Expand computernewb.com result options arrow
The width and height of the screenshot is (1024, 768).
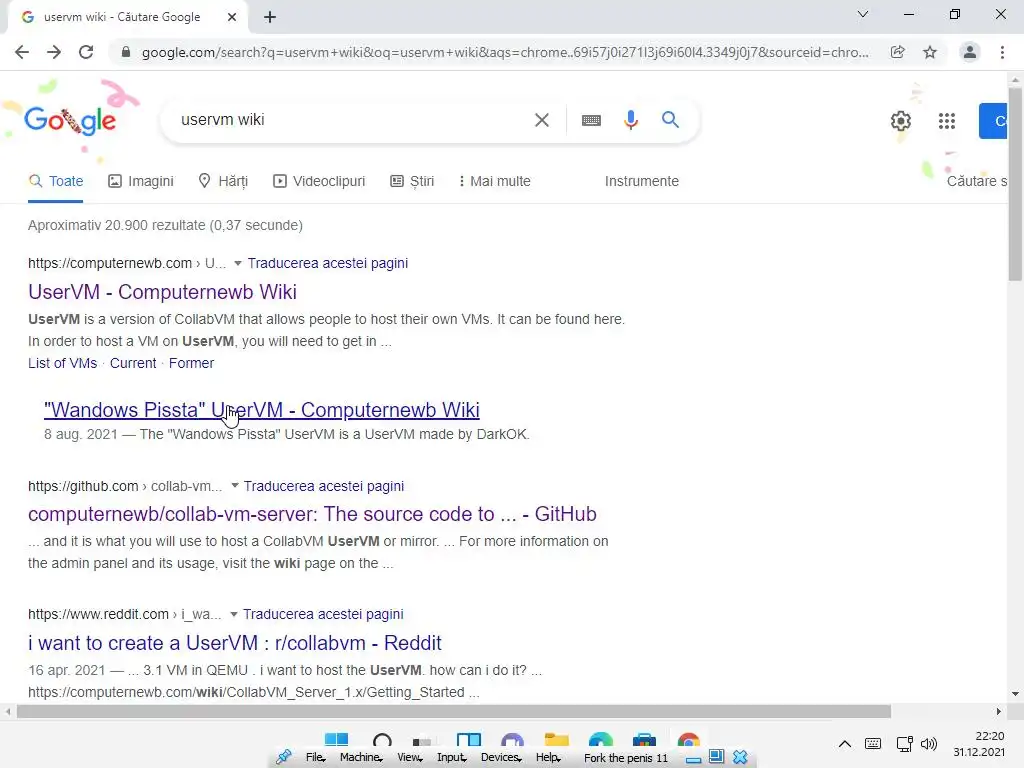(x=238, y=263)
